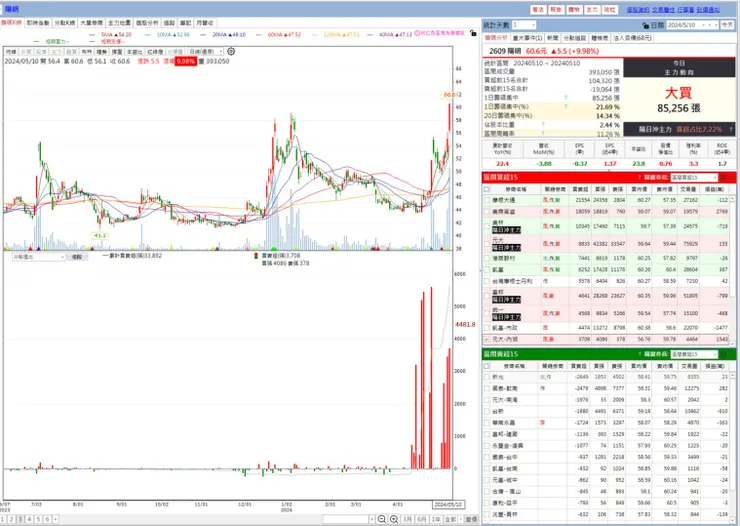Image resolution: width=740 pixels, height=526 pixels.
Task: Open the 月營收 tab
Action: [205, 23]
